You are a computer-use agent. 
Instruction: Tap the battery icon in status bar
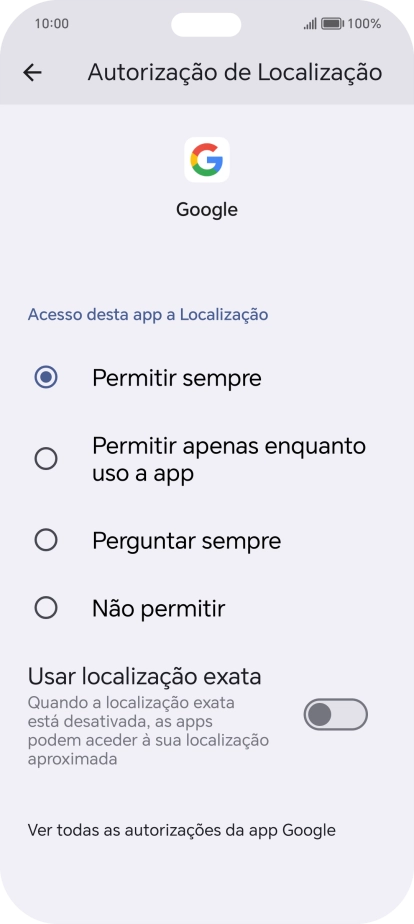tap(333, 24)
